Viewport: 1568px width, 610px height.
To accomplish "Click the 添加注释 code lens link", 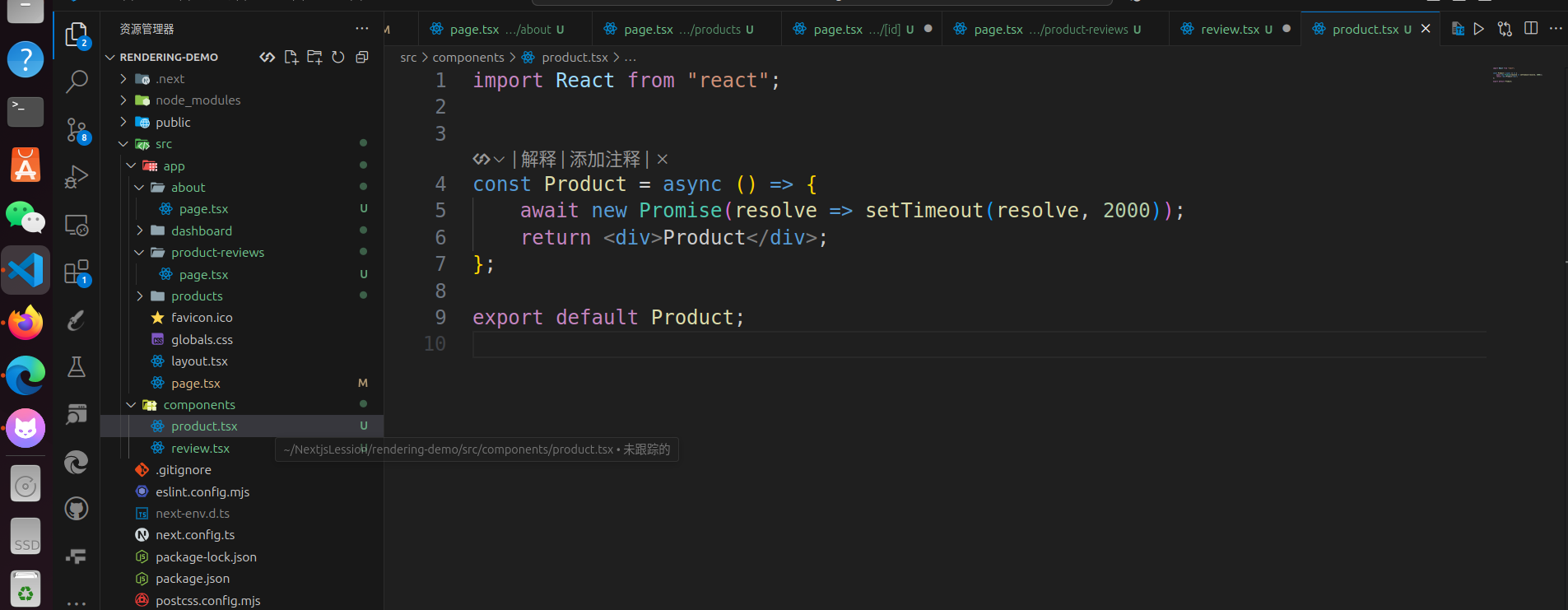I will [x=605, y=159].
